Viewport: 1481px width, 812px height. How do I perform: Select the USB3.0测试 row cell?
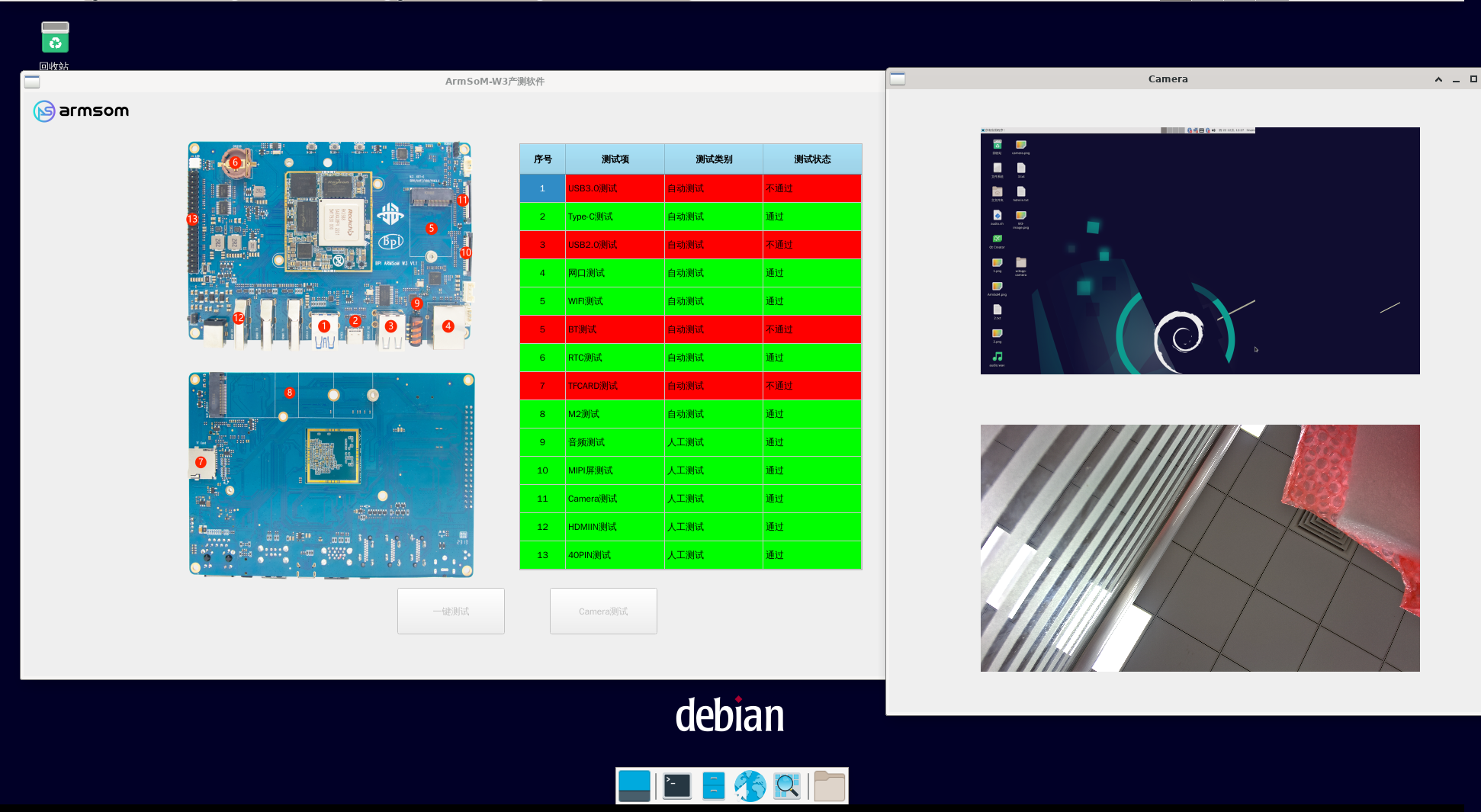click(615, 188)
